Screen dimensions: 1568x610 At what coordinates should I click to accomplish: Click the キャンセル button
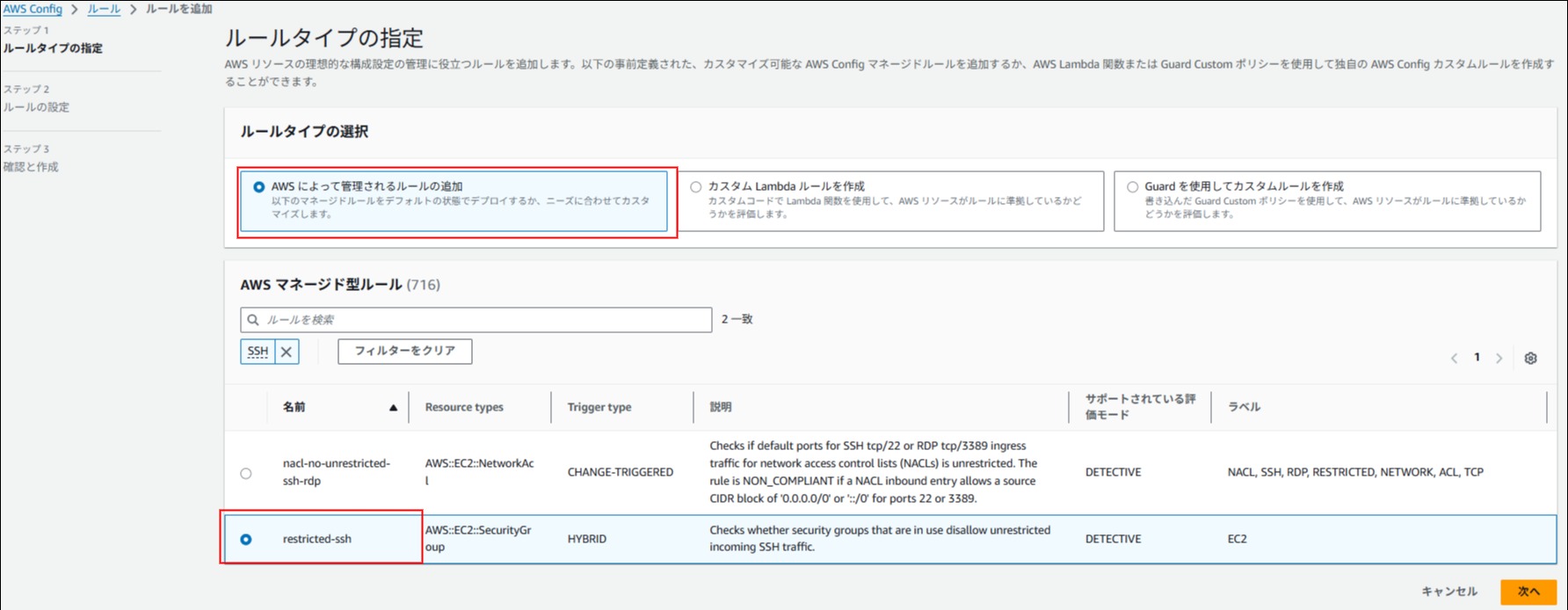coord(1449,592)
